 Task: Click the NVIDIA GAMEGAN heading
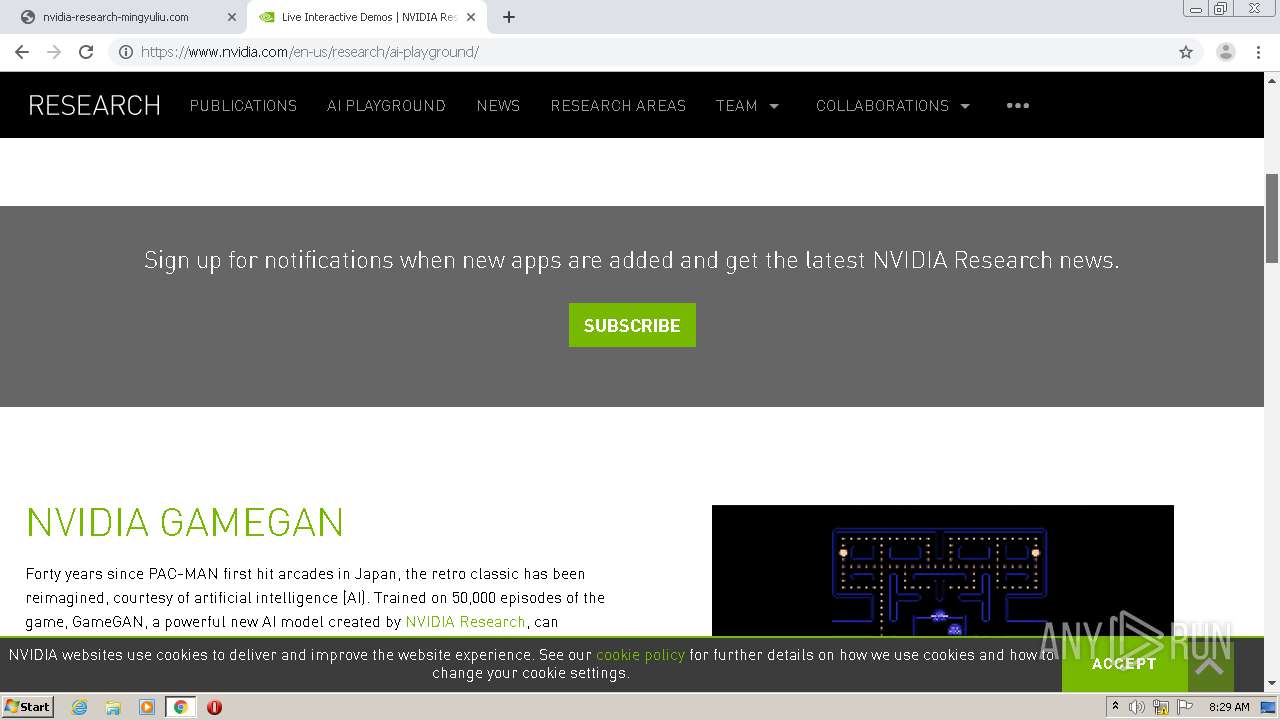tap(185, 522)
